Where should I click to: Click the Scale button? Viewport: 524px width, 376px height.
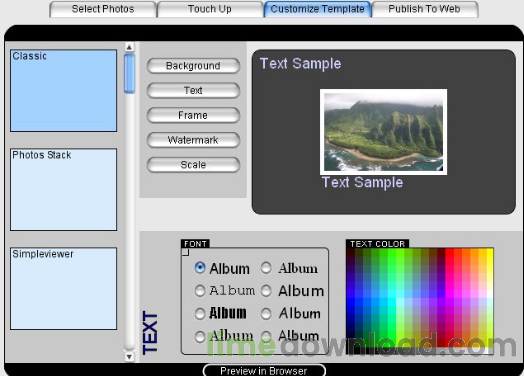[x=193, y=165]
